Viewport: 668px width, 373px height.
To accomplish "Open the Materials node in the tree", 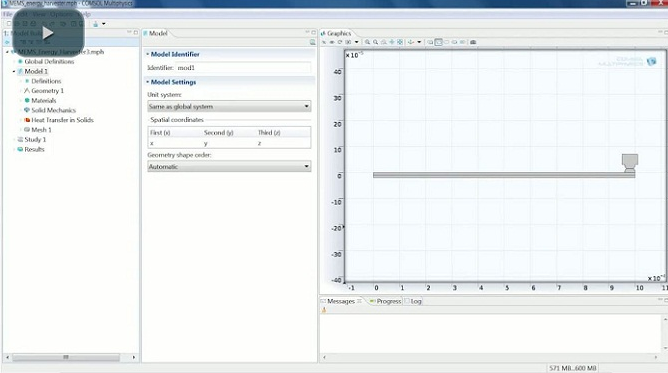I will 43,100.
